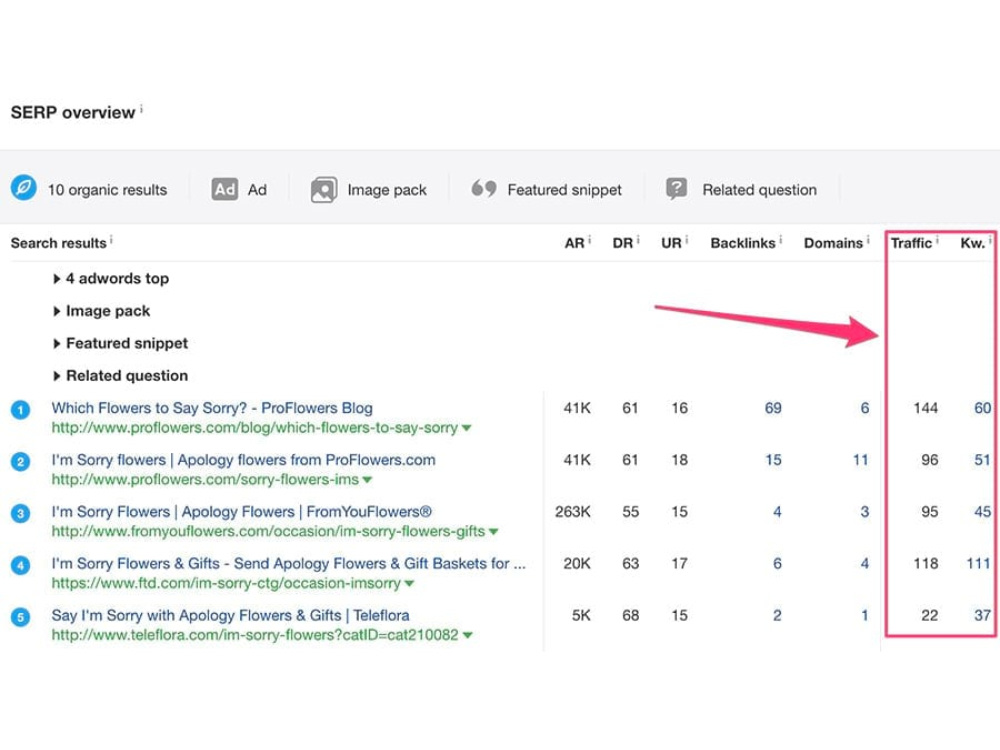
Task: Expand the Related question row
Action: coord(121,376)
